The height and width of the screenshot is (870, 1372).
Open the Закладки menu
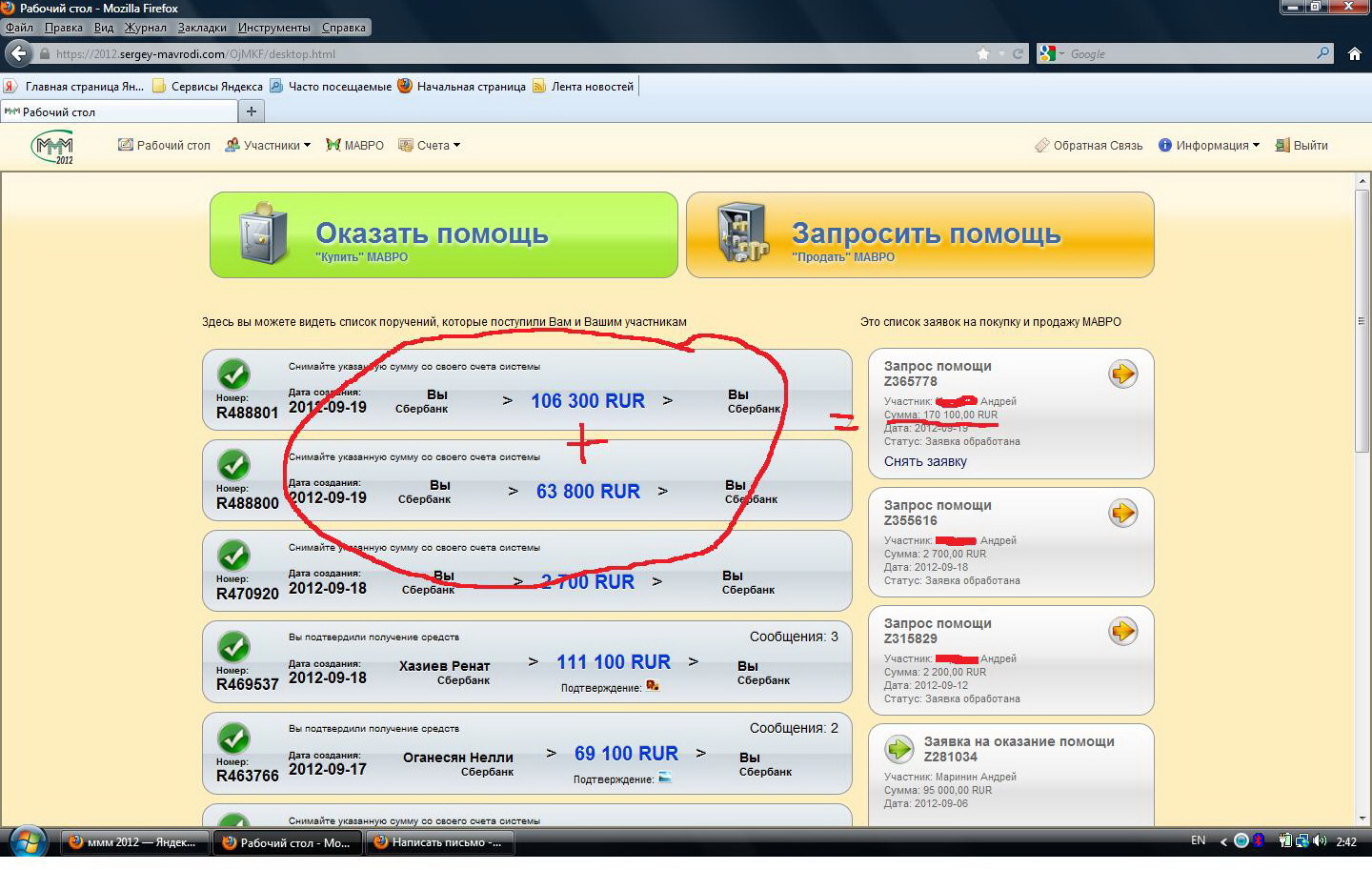[x=202, y=28]
